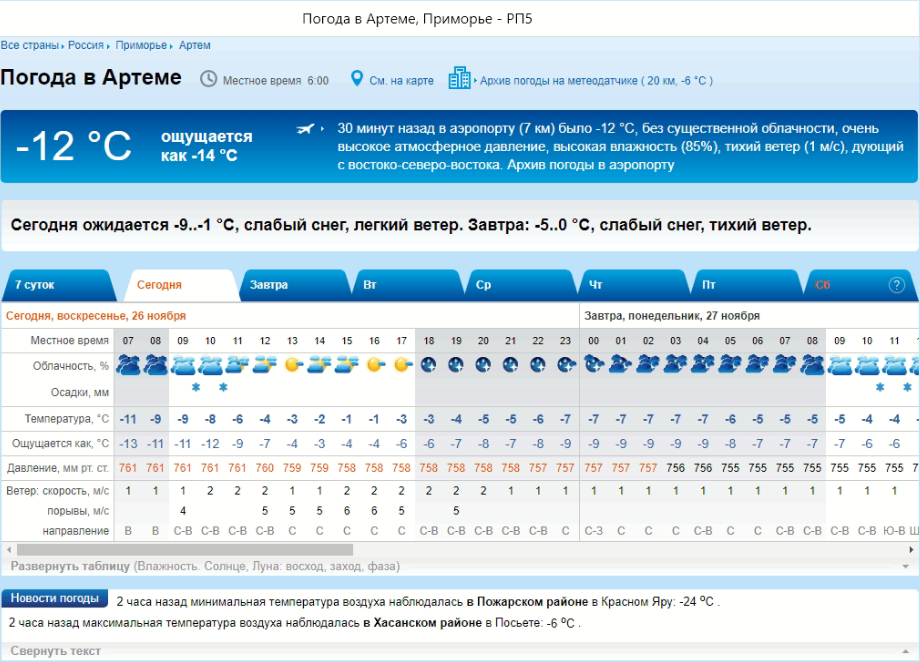The width and height of the screenshot is (920, 662).
Task: Click the text ощущается как -14 °C
Action: (x=207, y=146)
